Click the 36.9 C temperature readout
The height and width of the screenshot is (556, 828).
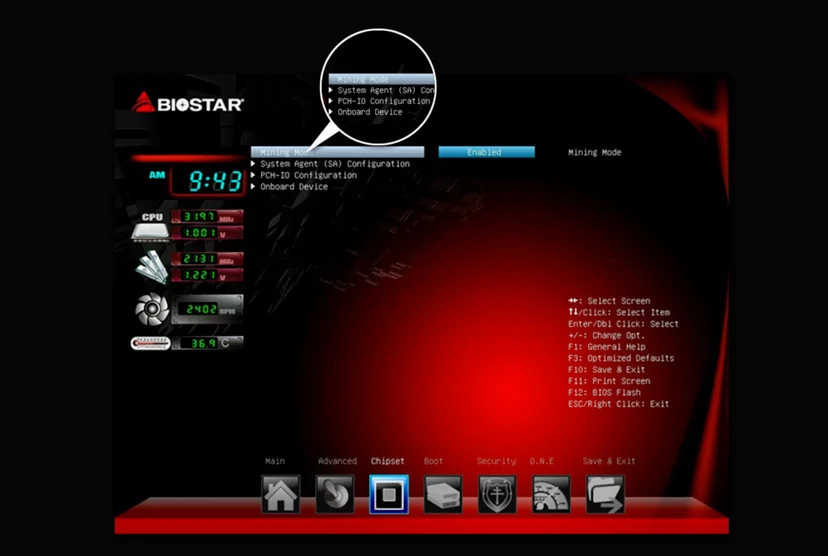coord(208,343)
